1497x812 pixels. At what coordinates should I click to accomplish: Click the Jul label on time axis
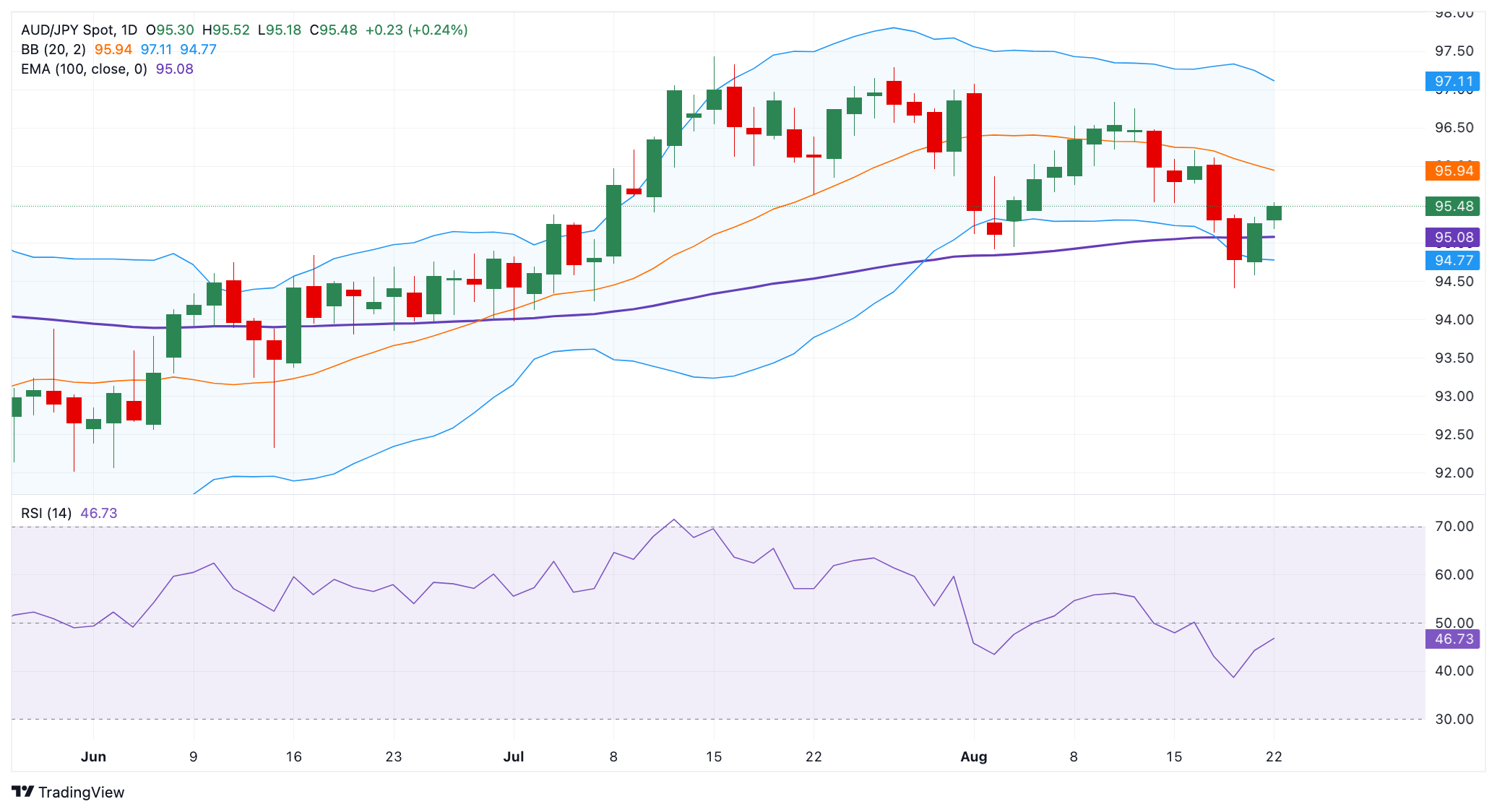tap(513, 756)
